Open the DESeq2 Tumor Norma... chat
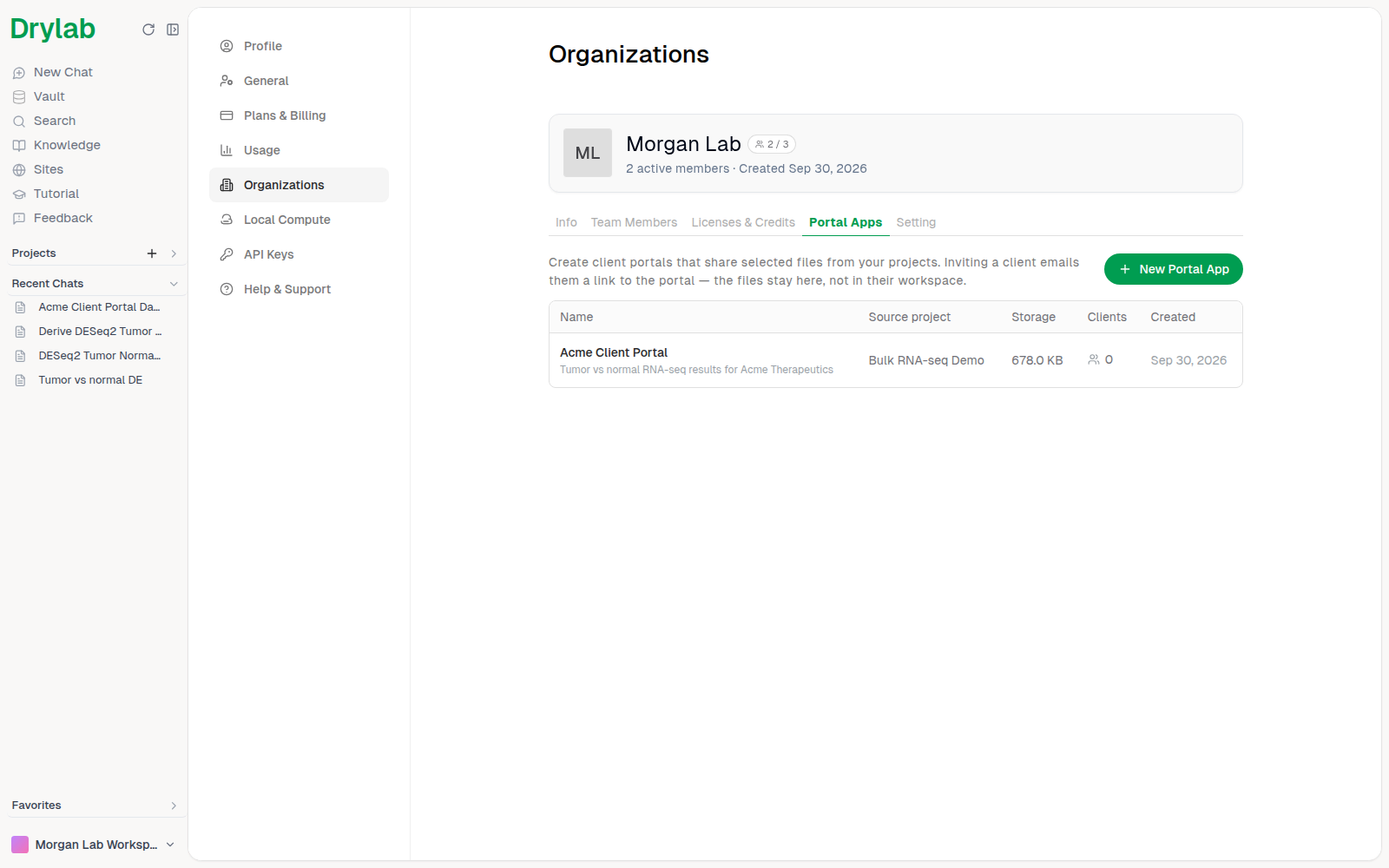The image size is (1389, 868). [x=94, y=356]
